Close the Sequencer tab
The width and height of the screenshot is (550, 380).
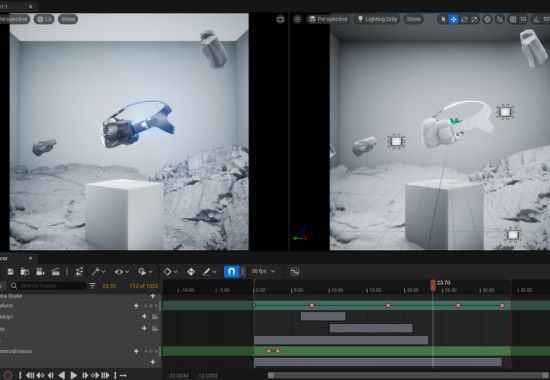[x=31, y=258]
